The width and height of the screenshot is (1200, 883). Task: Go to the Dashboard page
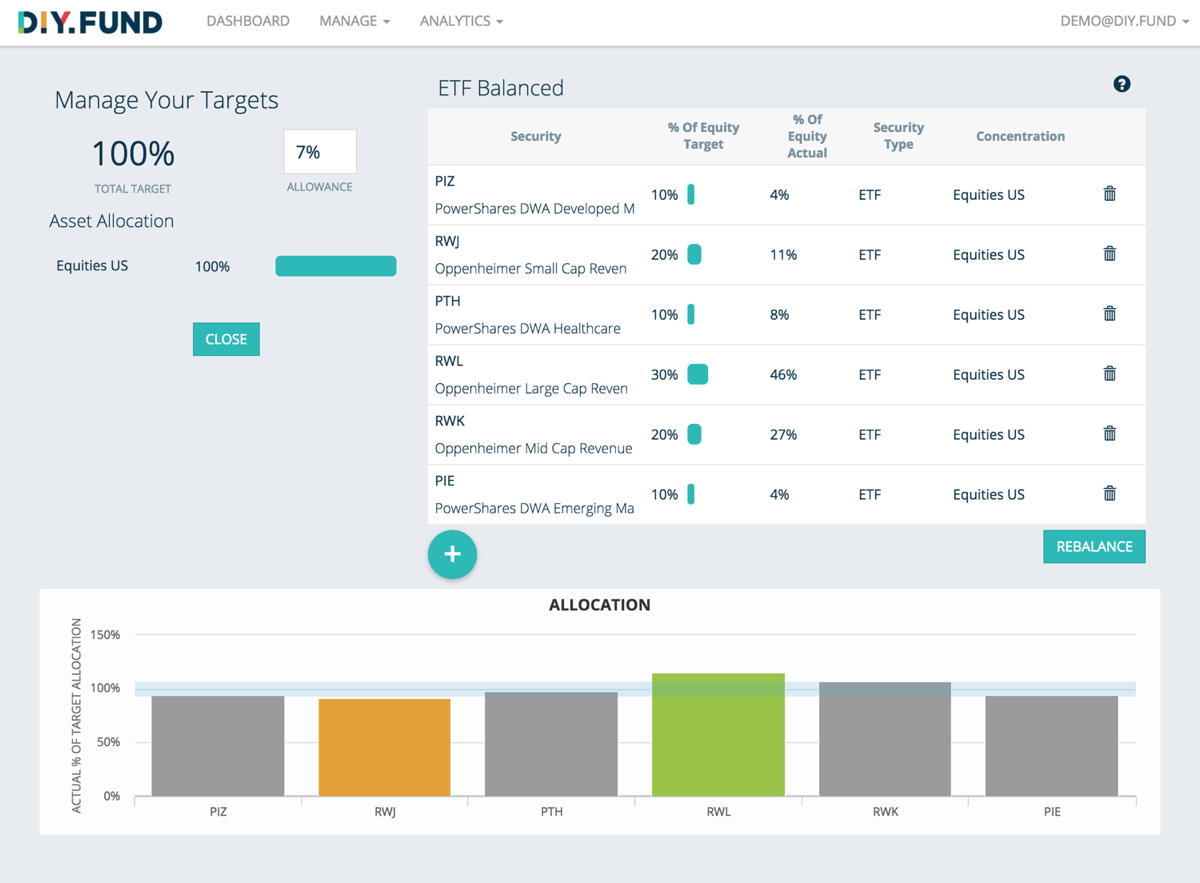(248, 21)
